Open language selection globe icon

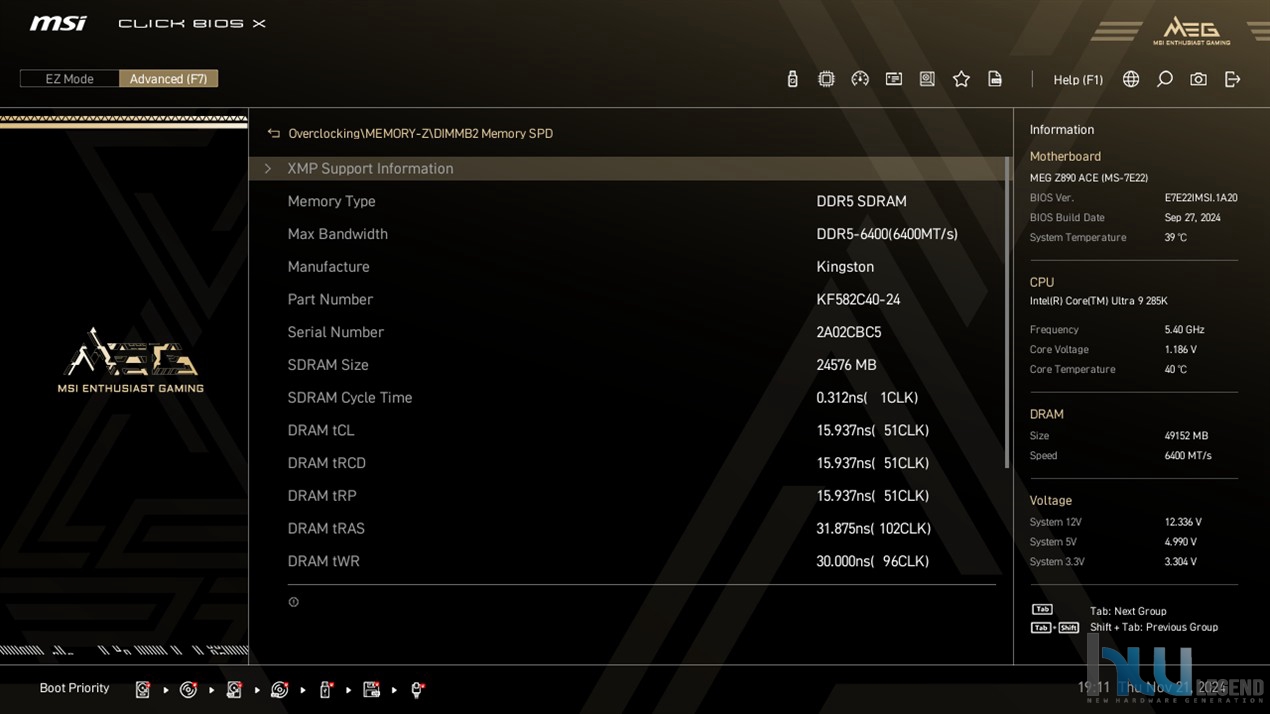click(1131, 79)
